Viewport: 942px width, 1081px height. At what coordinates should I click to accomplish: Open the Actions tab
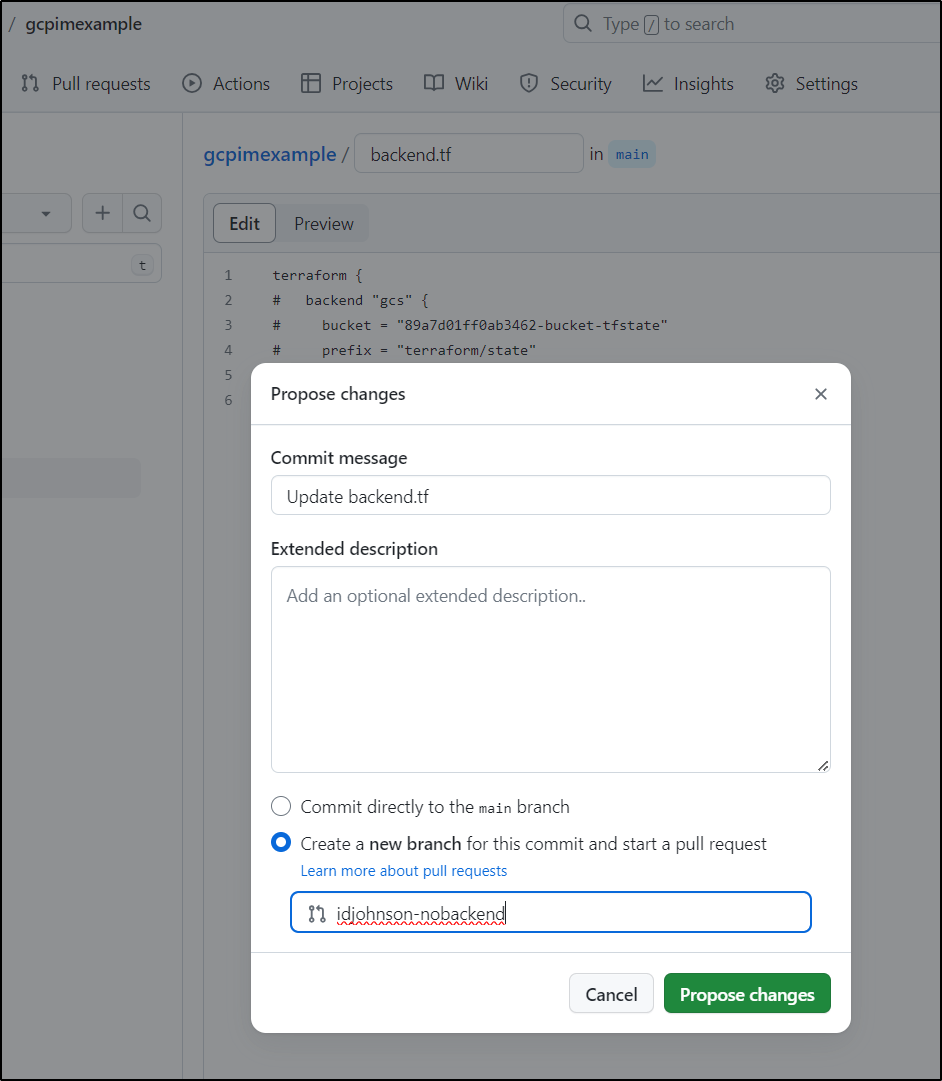coord(226,83)
